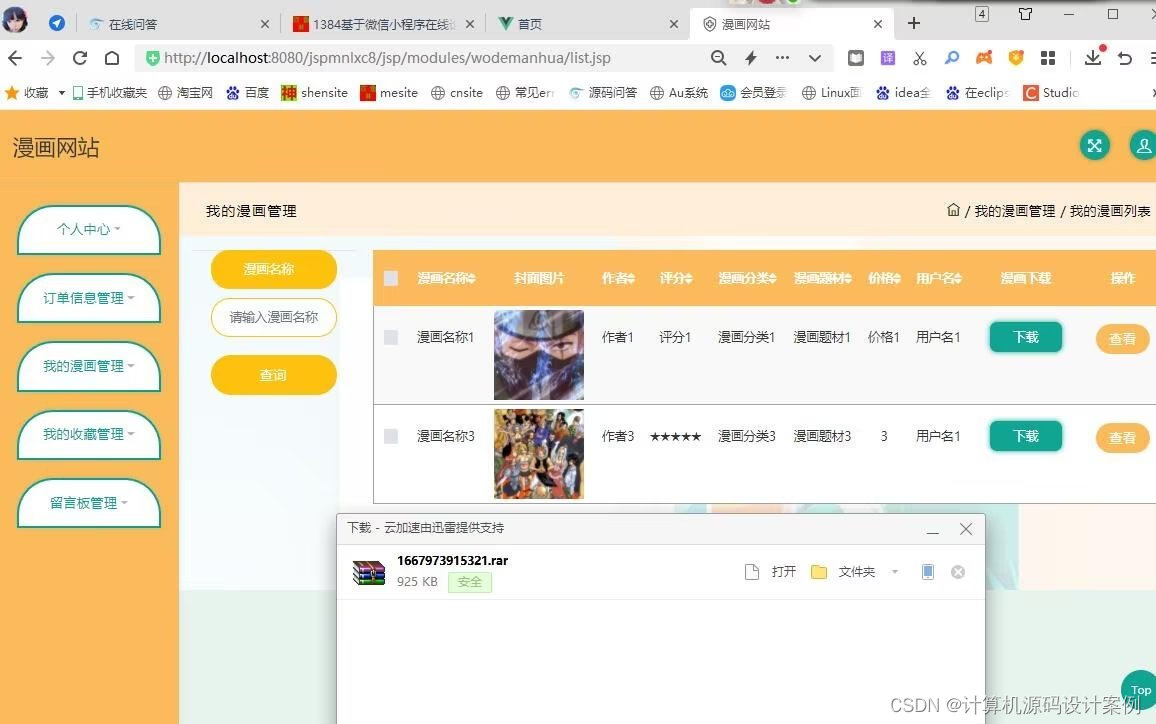The width and height of the screenshot is (1156, 724).
Task: Check the checkbox for 漫画名称1 row
Action: point(390,337)
